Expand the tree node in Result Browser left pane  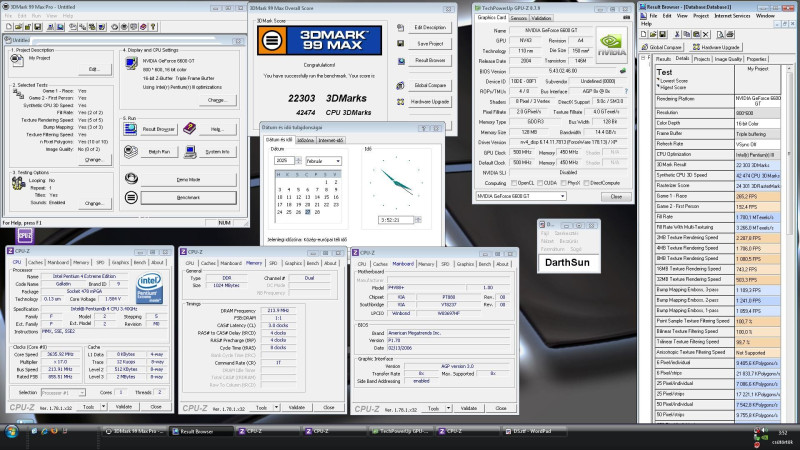click(x=643, y=58)
